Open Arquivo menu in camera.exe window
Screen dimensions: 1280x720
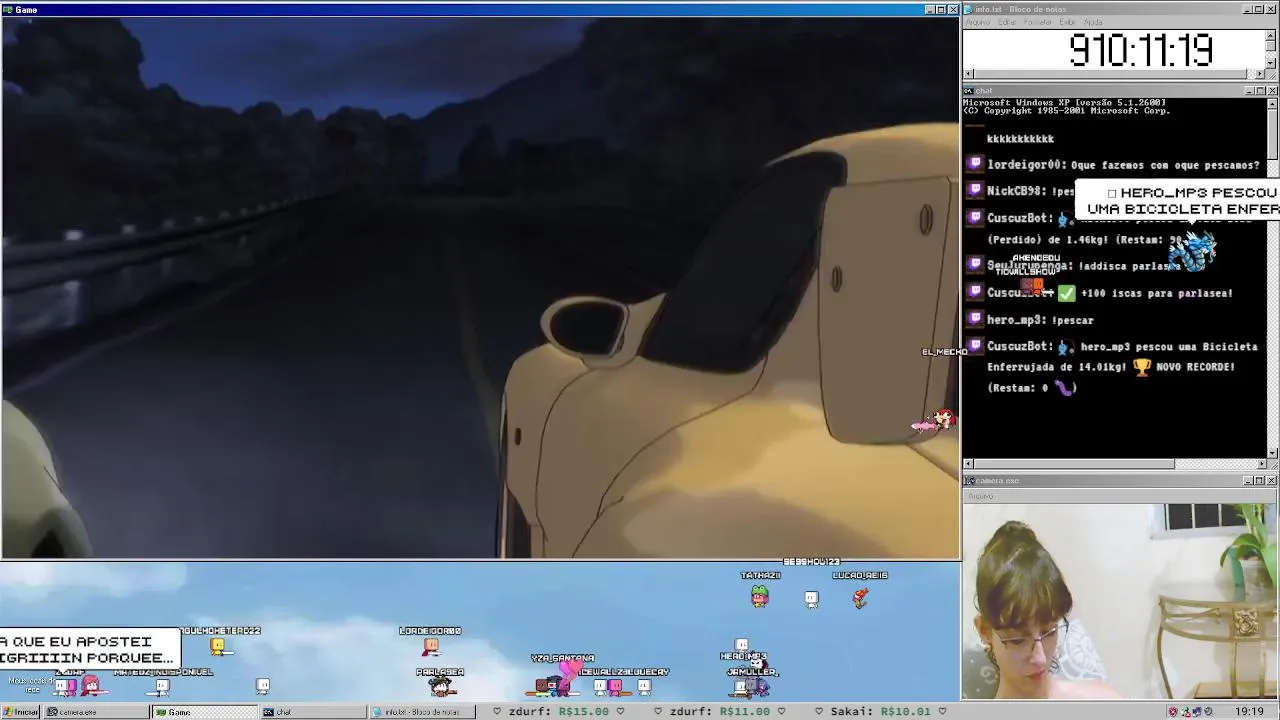pos(980,496)
